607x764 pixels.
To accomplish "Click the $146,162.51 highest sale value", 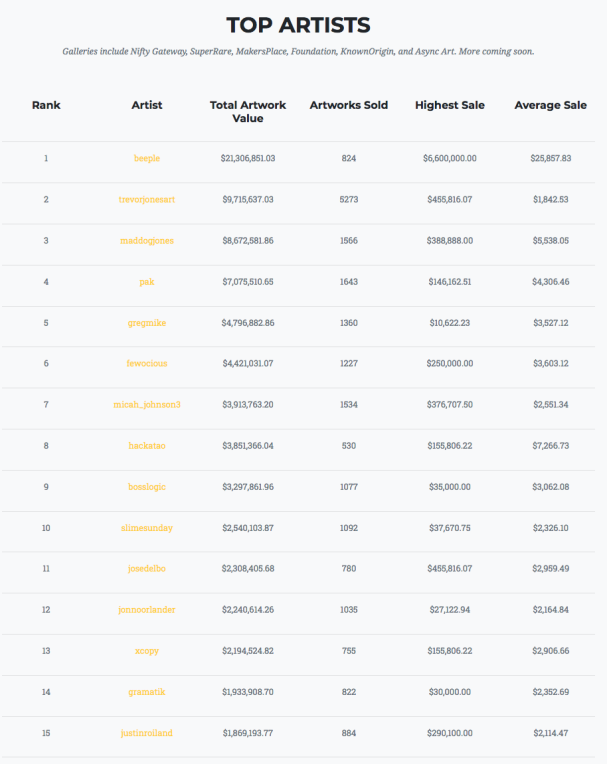I will [450, 282].
